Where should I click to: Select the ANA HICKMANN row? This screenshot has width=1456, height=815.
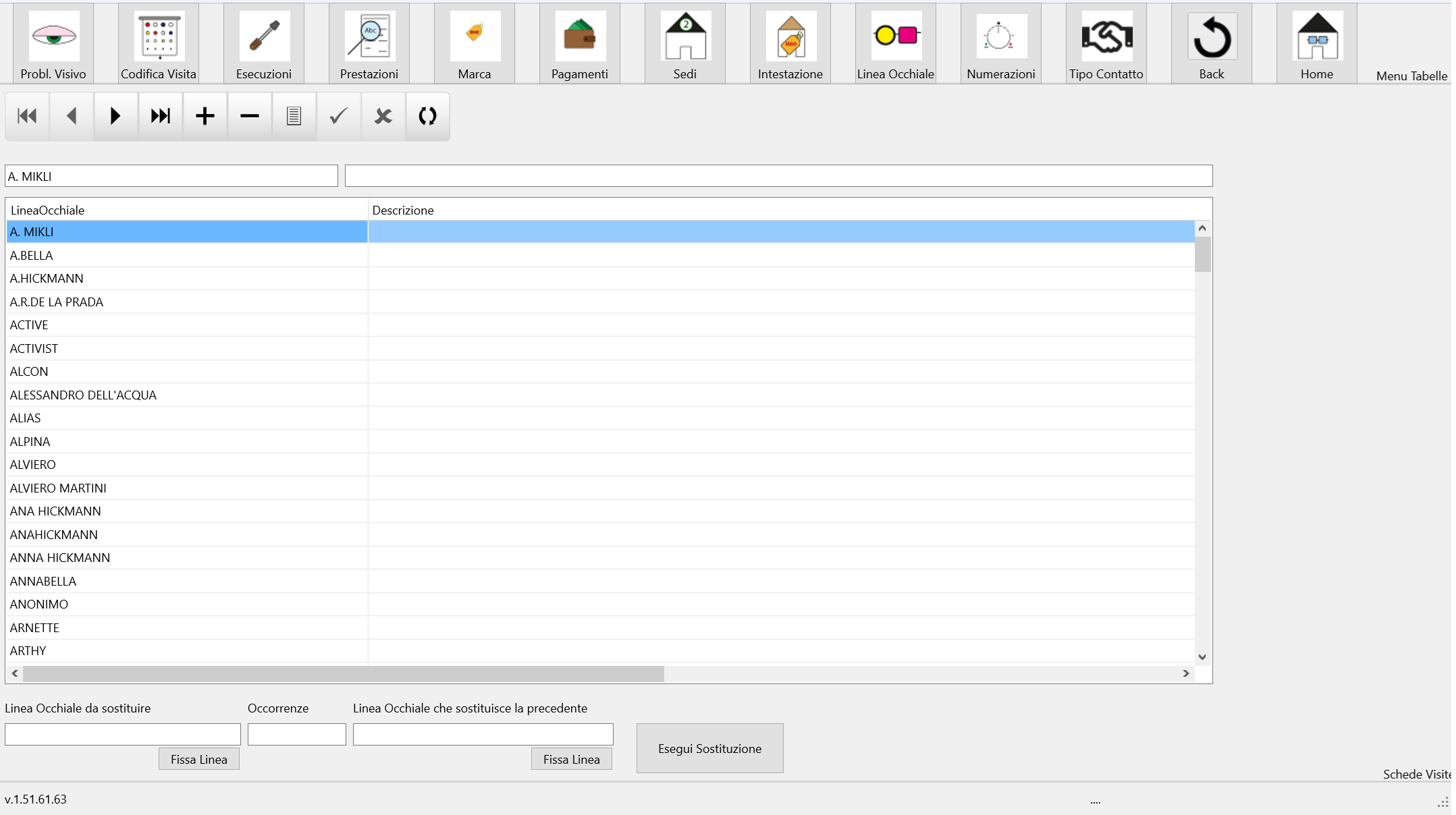point(601,511)
